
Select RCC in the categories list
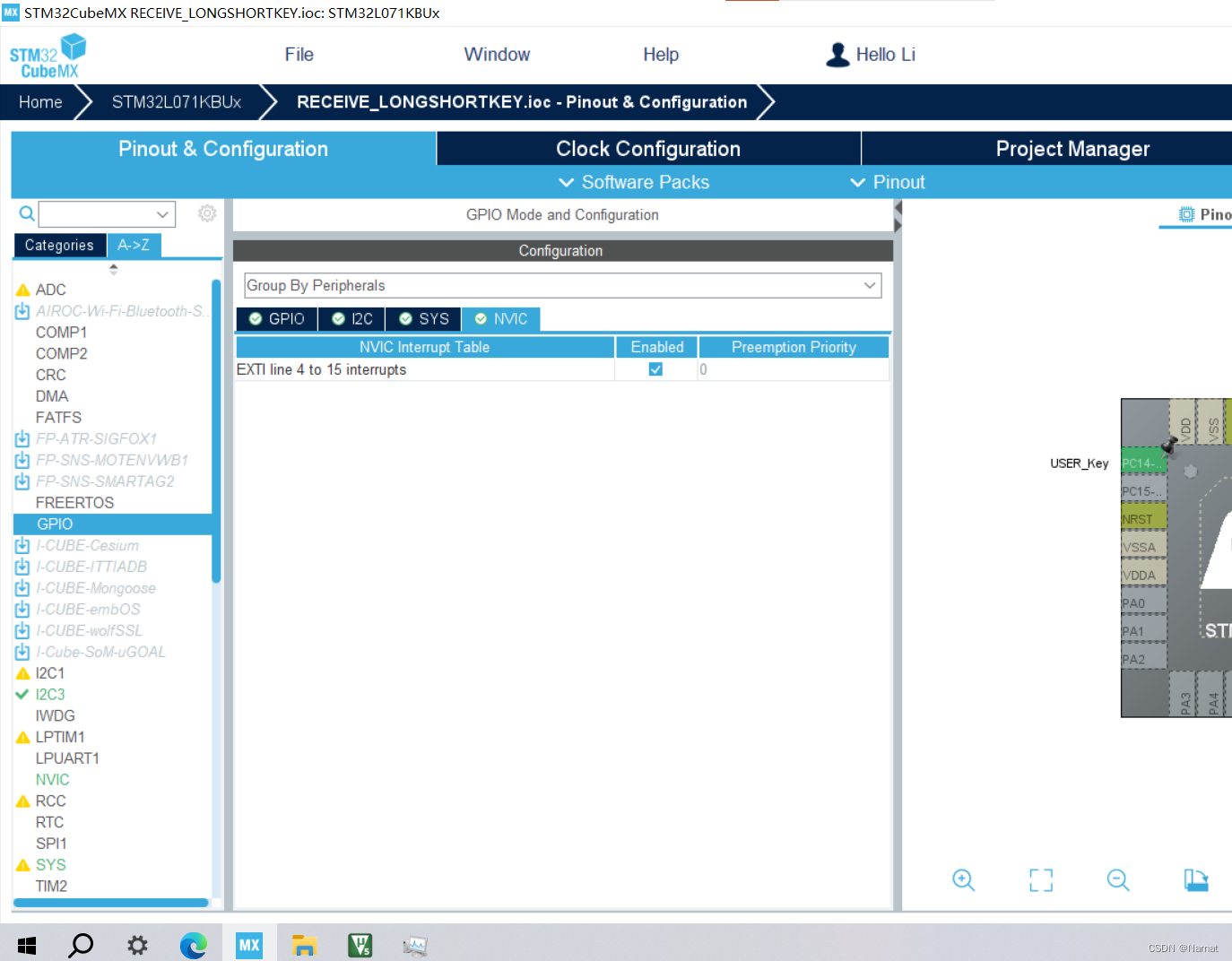(x=50, y=801)
